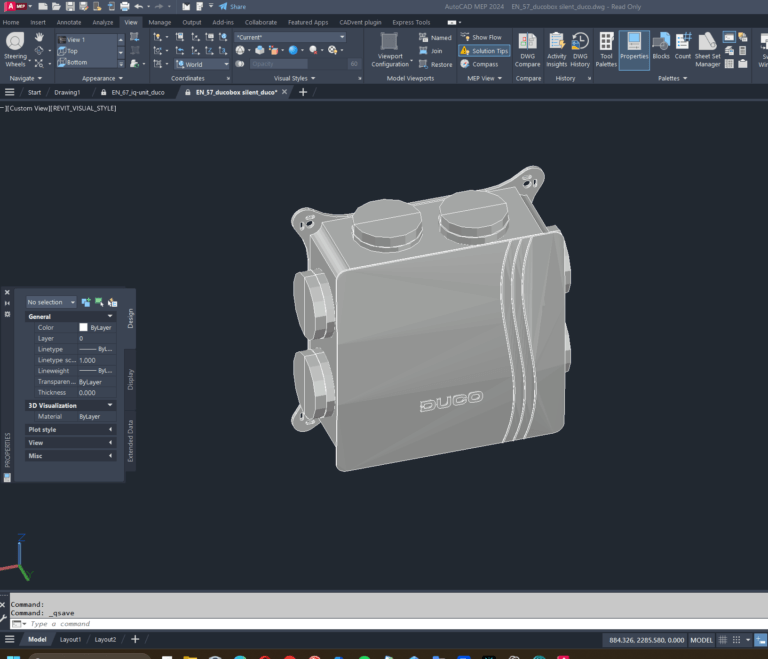Click the Color ByLayer white swatch
Viewport: 768px width, 659px height.
[83, 327]
